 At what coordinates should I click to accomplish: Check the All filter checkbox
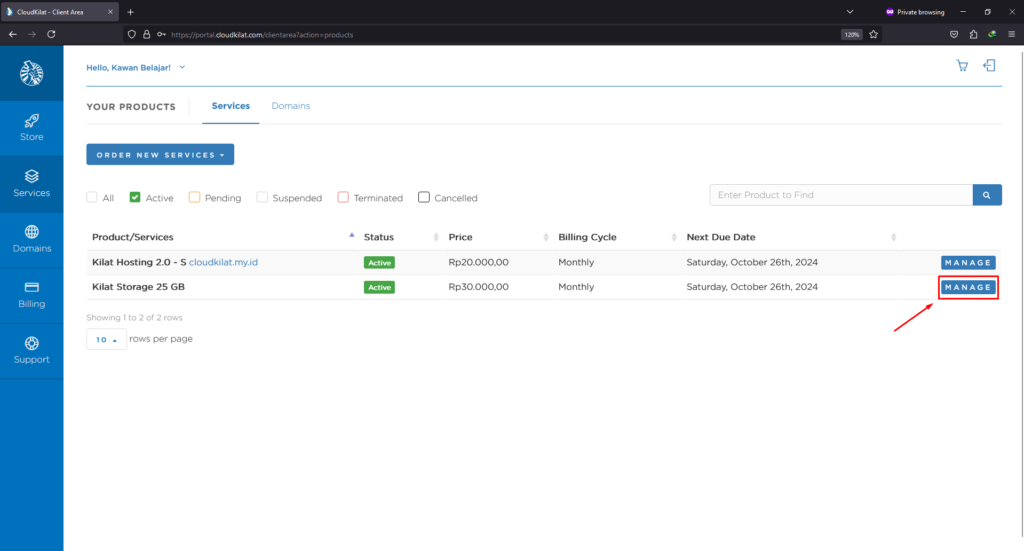[92, 198]
